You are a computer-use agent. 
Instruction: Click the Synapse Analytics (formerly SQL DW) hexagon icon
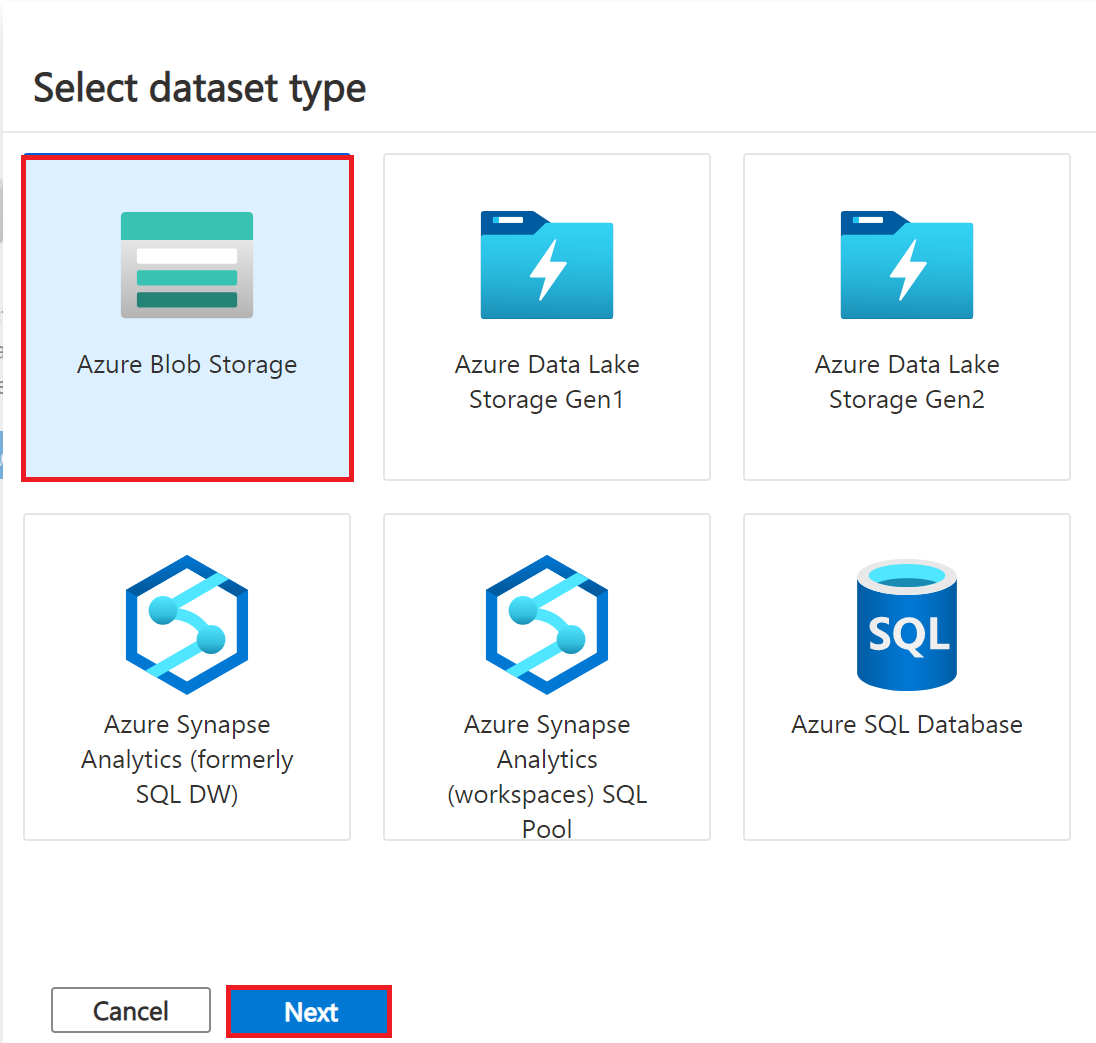coord(187,625)
